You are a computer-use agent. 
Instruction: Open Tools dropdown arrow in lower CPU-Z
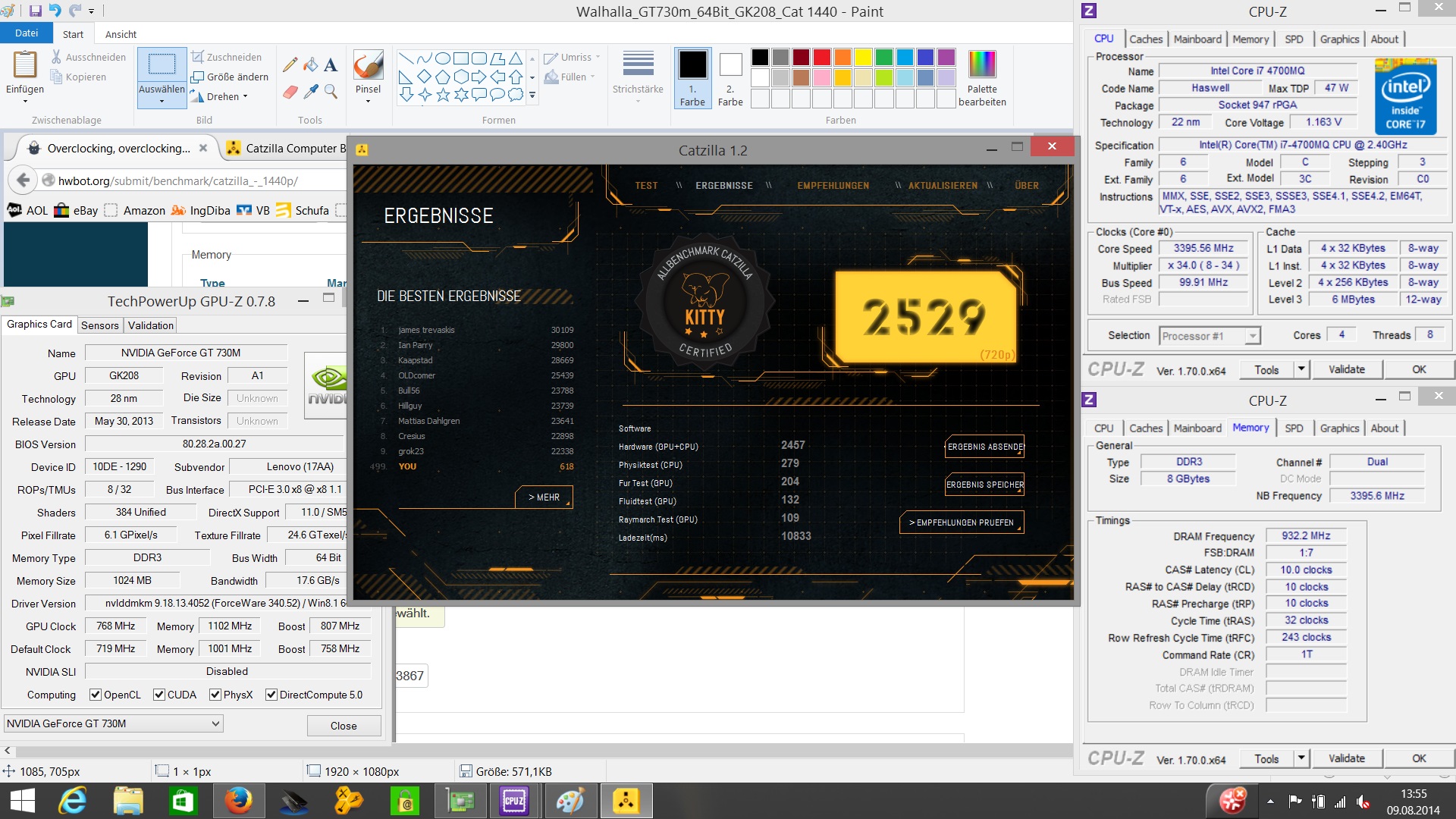[1301, 758]
